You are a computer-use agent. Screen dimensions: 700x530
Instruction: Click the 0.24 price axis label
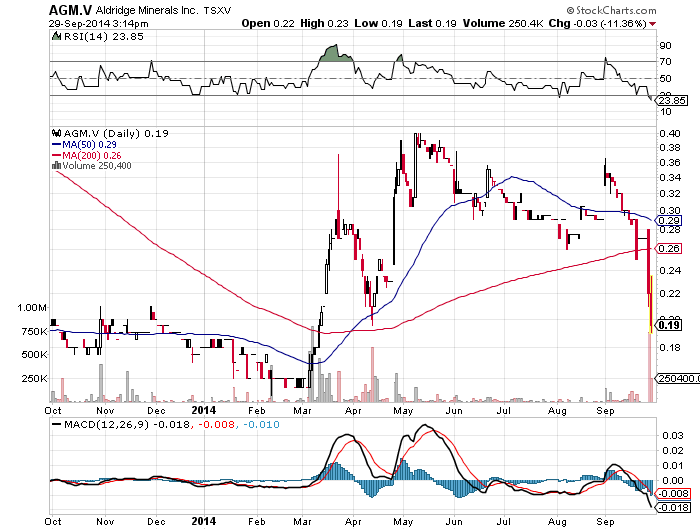[670, 270]
